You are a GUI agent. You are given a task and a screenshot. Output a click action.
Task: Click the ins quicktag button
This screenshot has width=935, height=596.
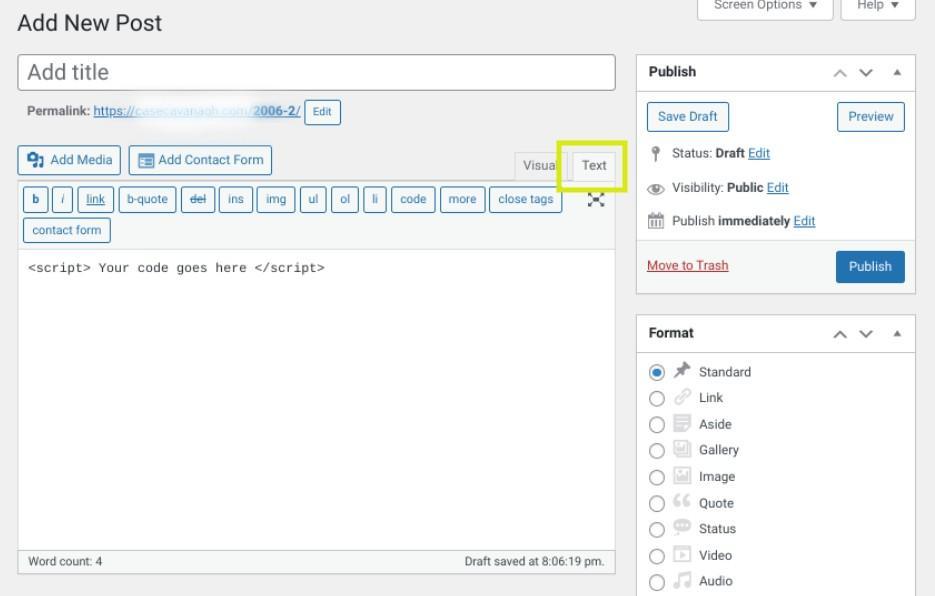point(236,199)
